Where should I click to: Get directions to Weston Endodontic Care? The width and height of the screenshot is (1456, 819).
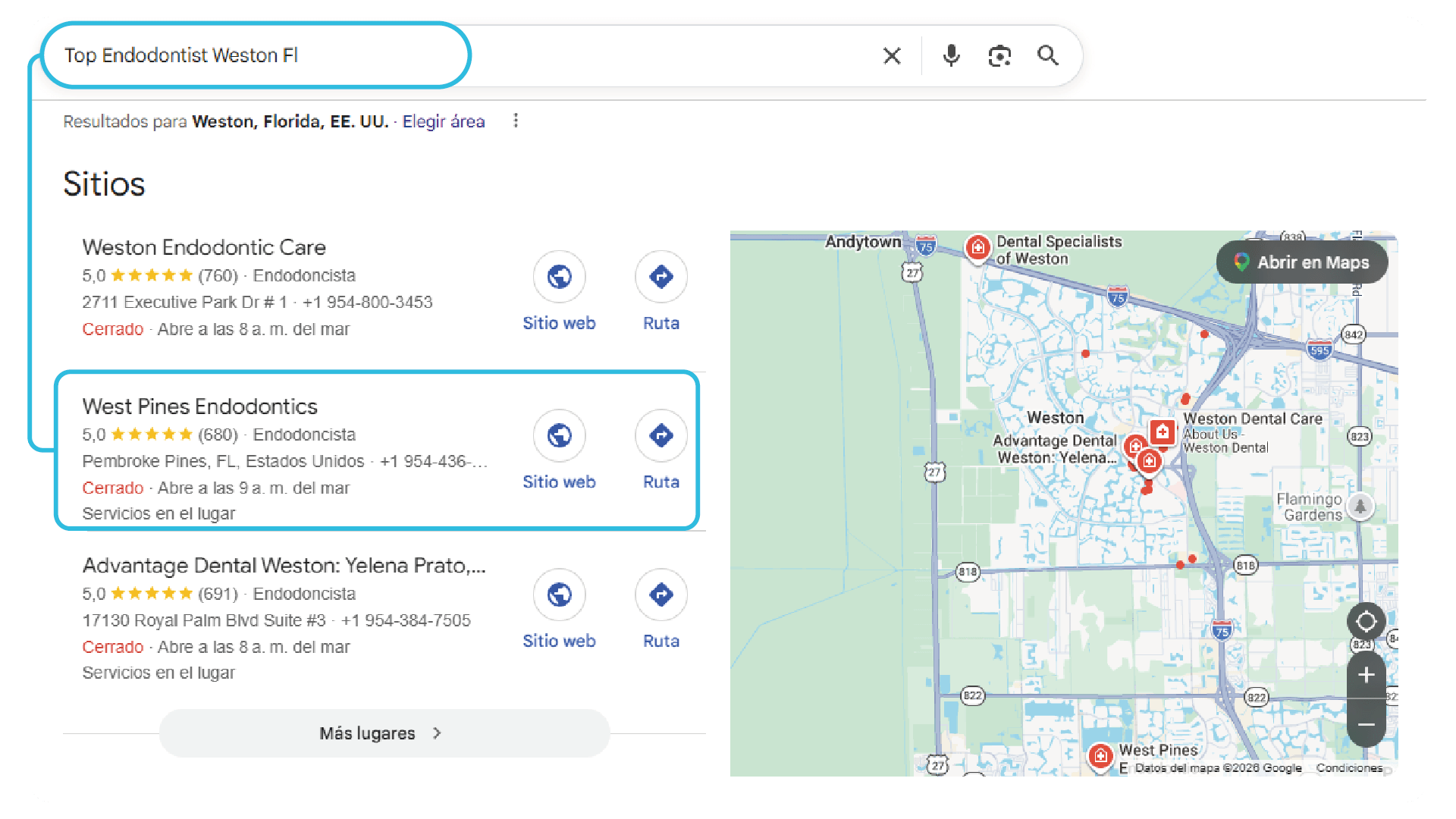click(x=661, y=277)
